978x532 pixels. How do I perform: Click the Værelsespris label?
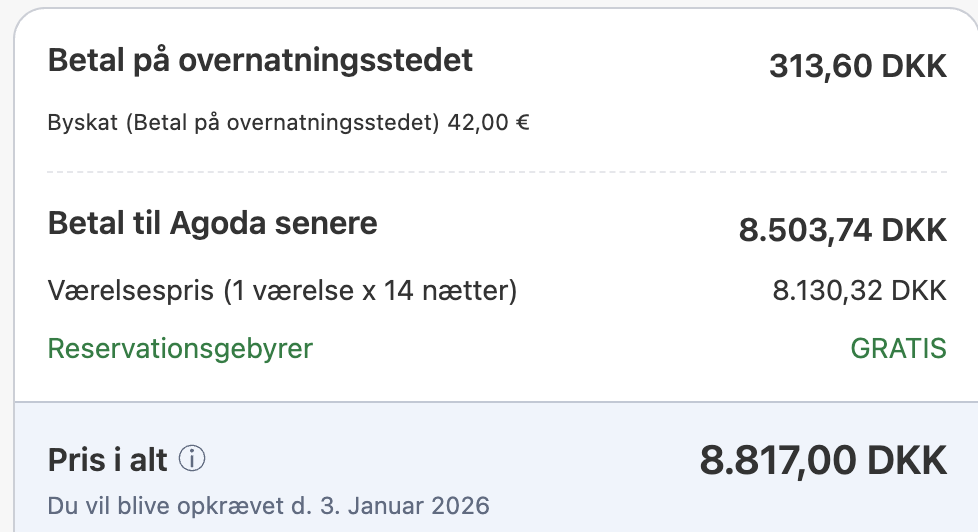click(130, 291)
